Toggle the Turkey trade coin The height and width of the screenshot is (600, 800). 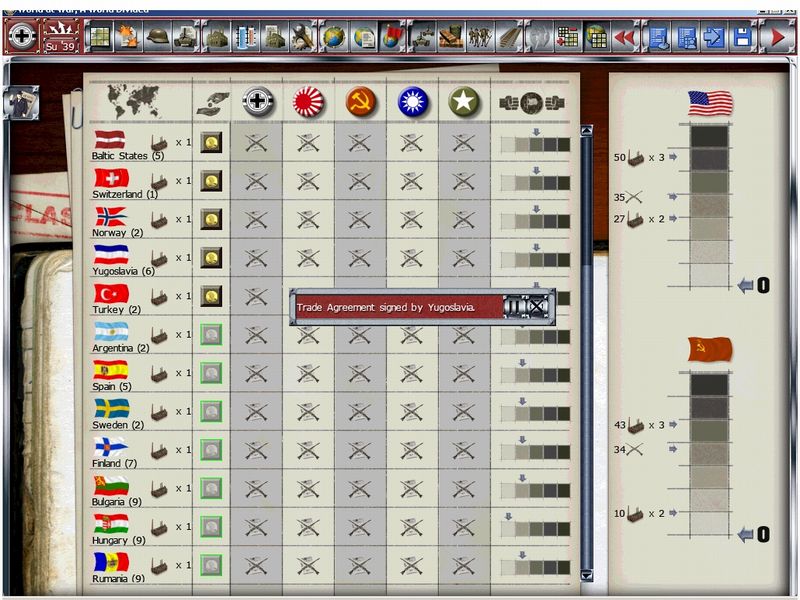(211, 296)
